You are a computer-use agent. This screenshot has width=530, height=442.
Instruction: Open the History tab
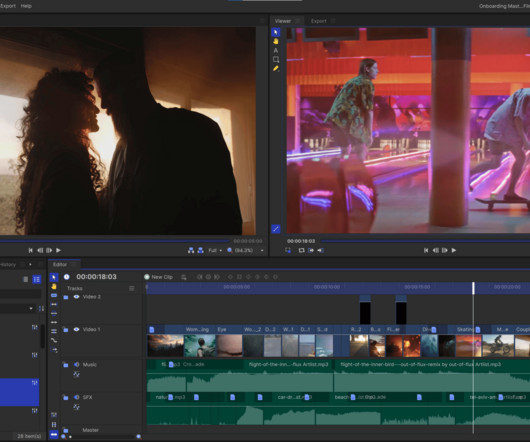7,265
